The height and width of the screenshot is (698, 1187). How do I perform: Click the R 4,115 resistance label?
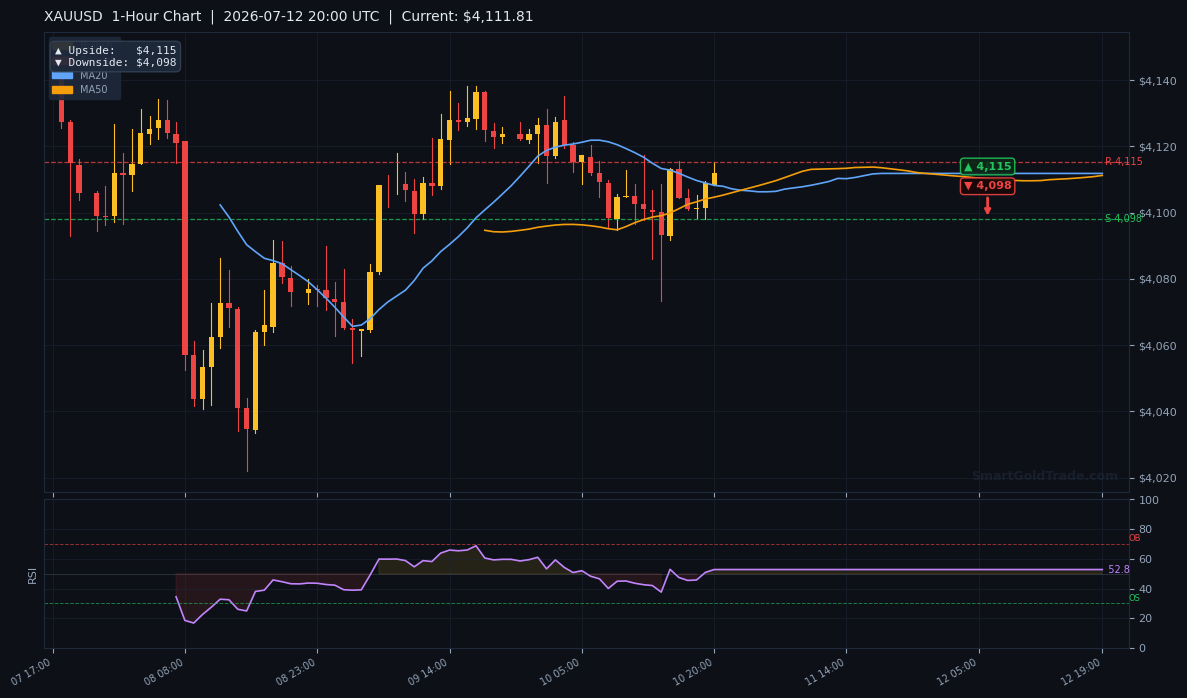click(1123, 161)
